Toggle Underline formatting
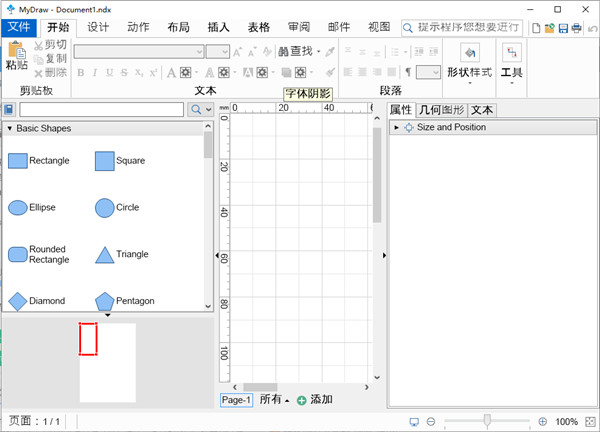 tap(110, 72)
